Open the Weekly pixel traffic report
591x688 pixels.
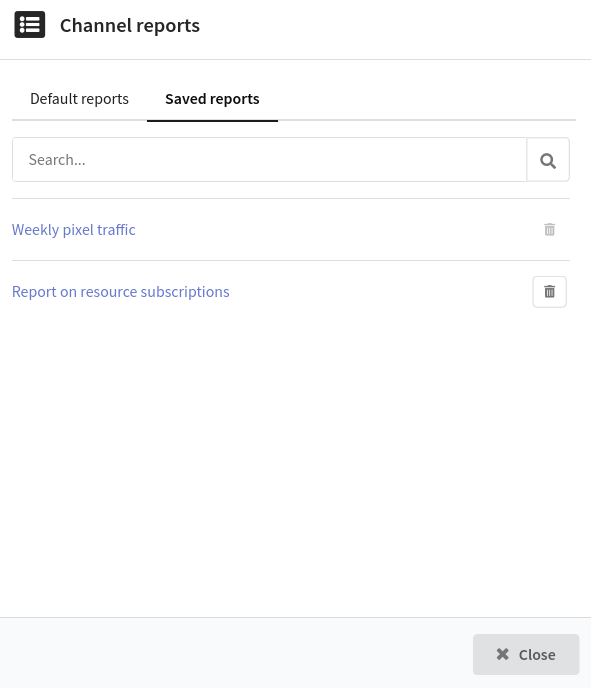click(74, 229)
